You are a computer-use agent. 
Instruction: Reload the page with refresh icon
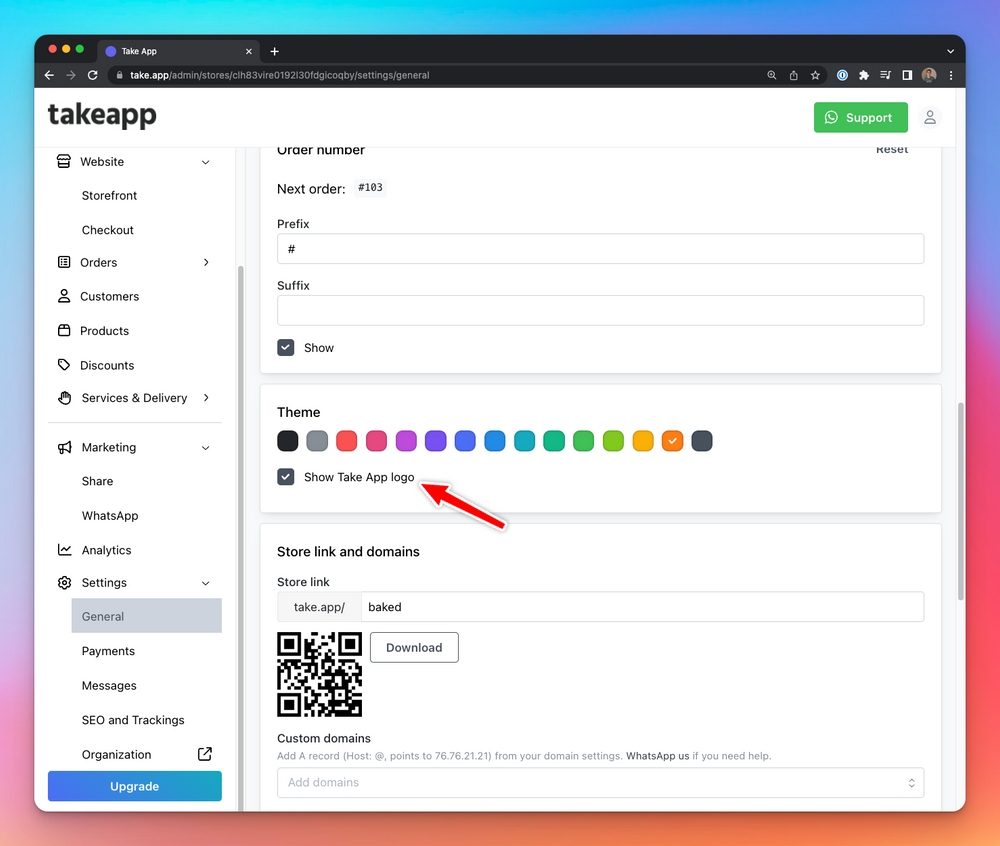[92, 75]
